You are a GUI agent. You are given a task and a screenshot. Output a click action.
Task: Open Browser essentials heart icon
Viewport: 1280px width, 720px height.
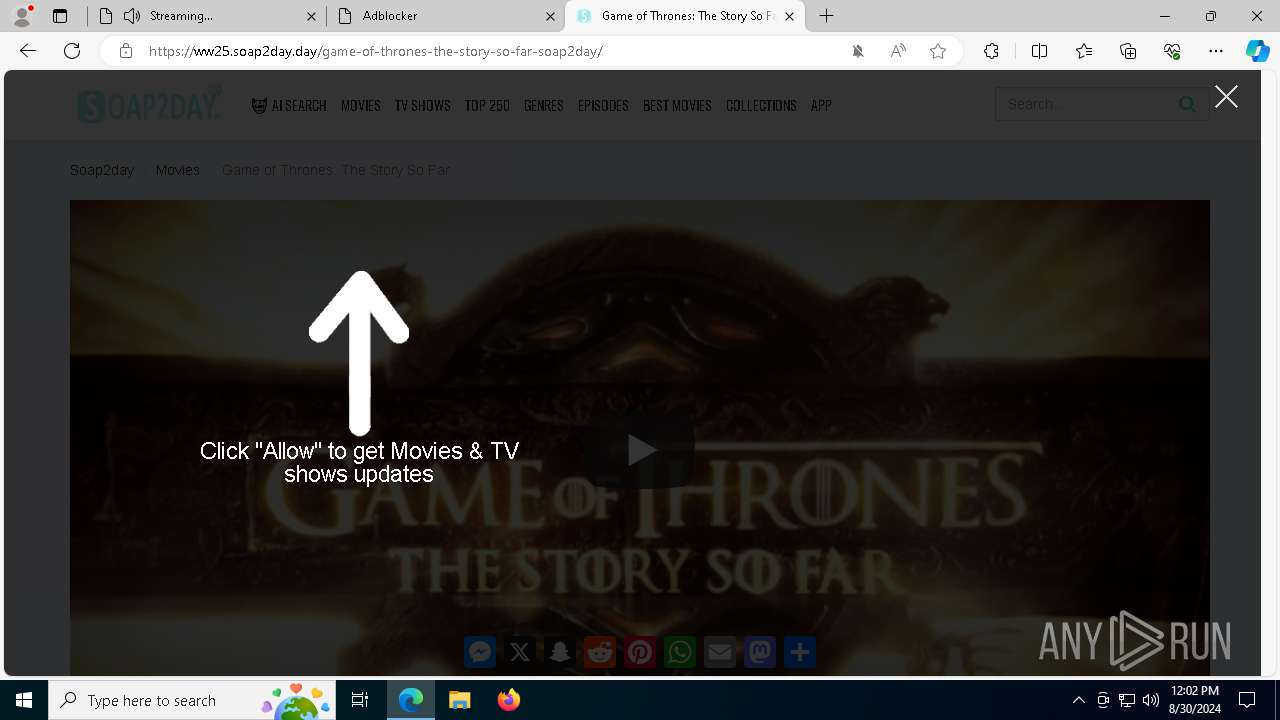[x=1172, y=51]
